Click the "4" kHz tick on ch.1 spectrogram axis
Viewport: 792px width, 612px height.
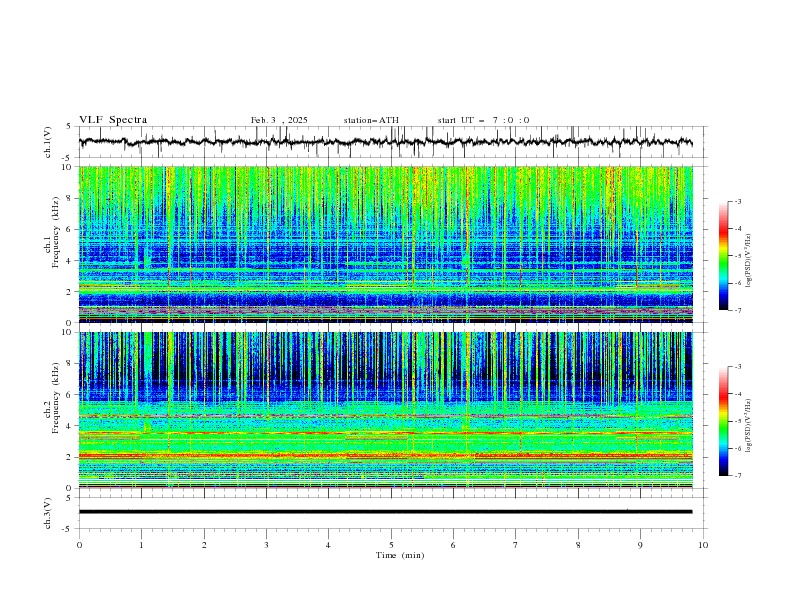[x=71, y=261]
